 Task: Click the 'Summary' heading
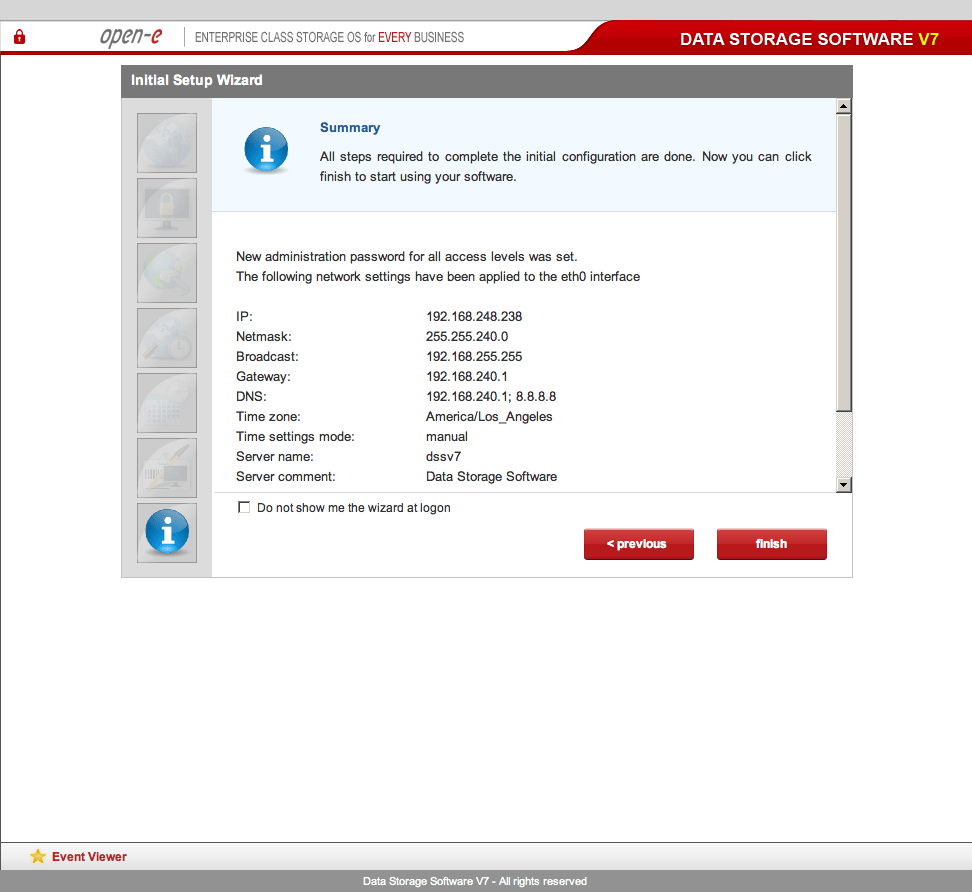click(x=350, y=128)
